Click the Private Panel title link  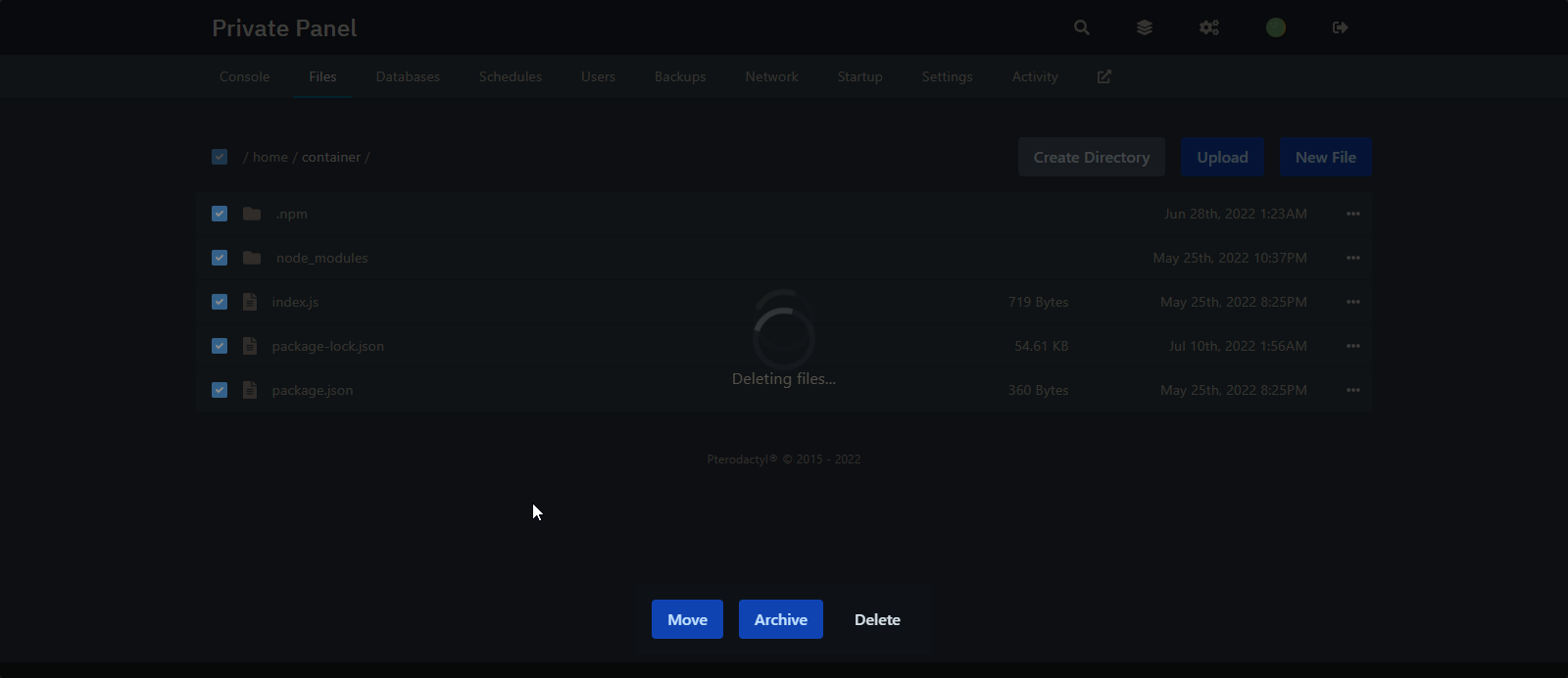pos(284,27)
